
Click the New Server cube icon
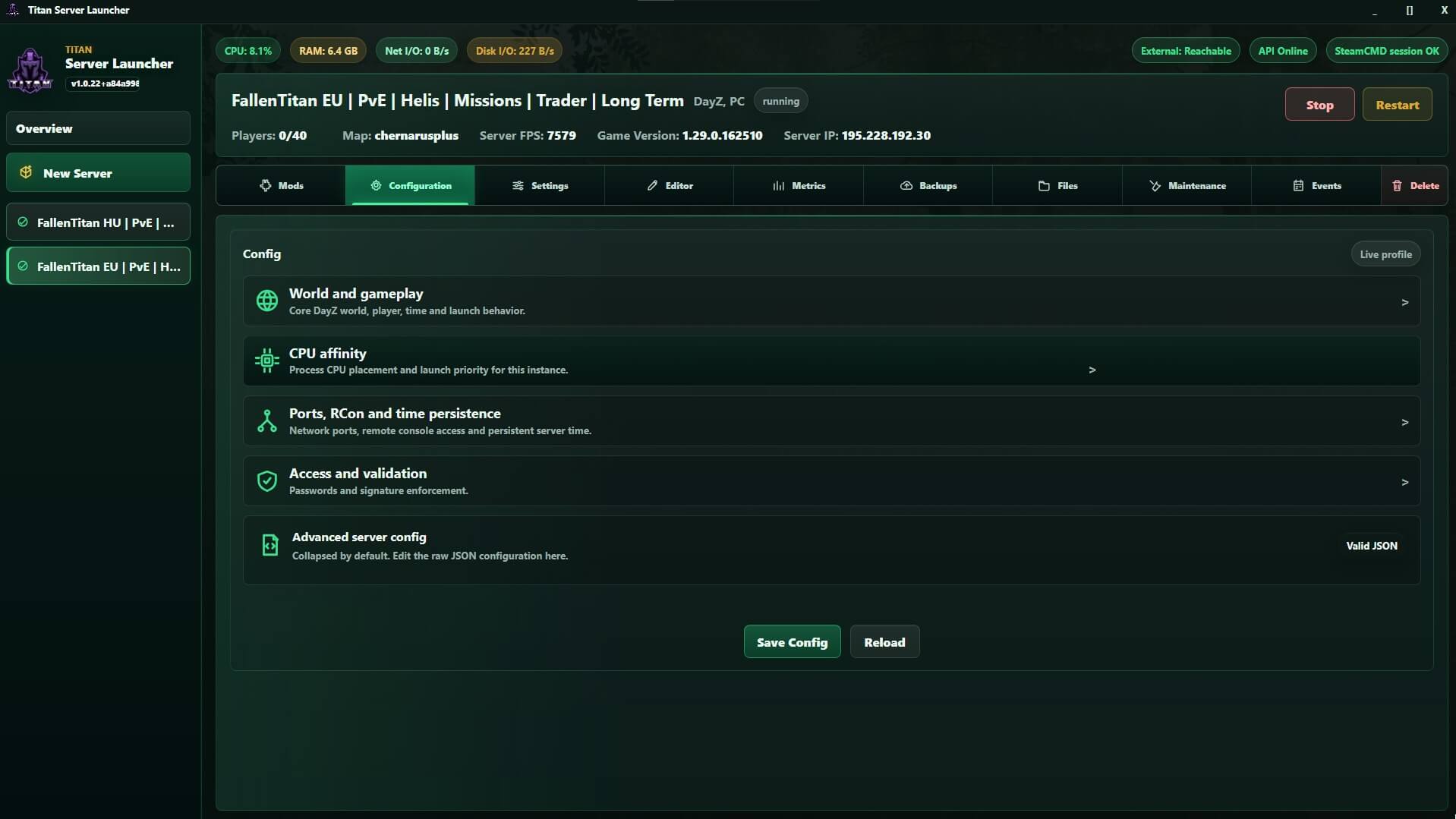tap(26, 172)
